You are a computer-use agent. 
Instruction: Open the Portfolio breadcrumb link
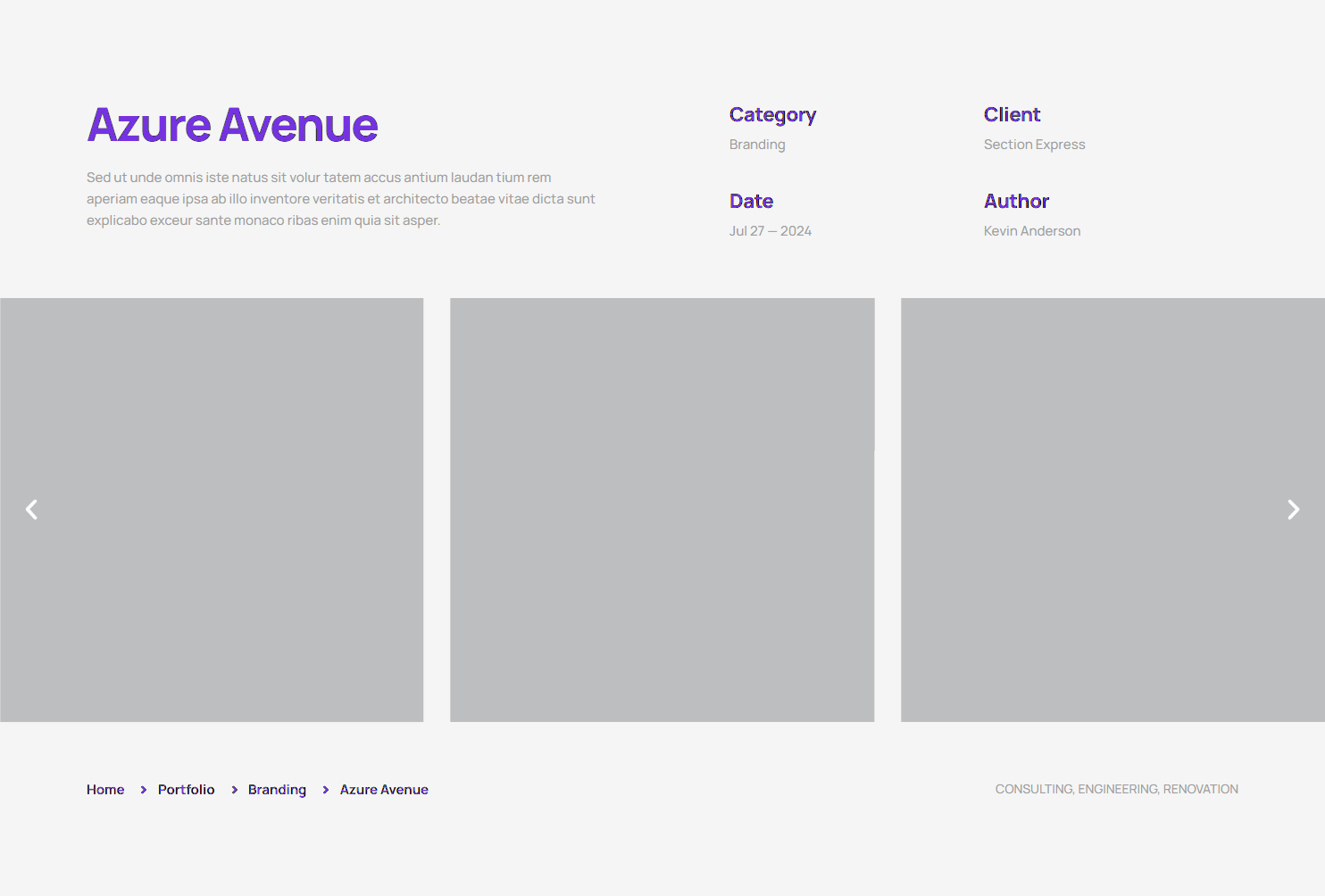[186, 790]
